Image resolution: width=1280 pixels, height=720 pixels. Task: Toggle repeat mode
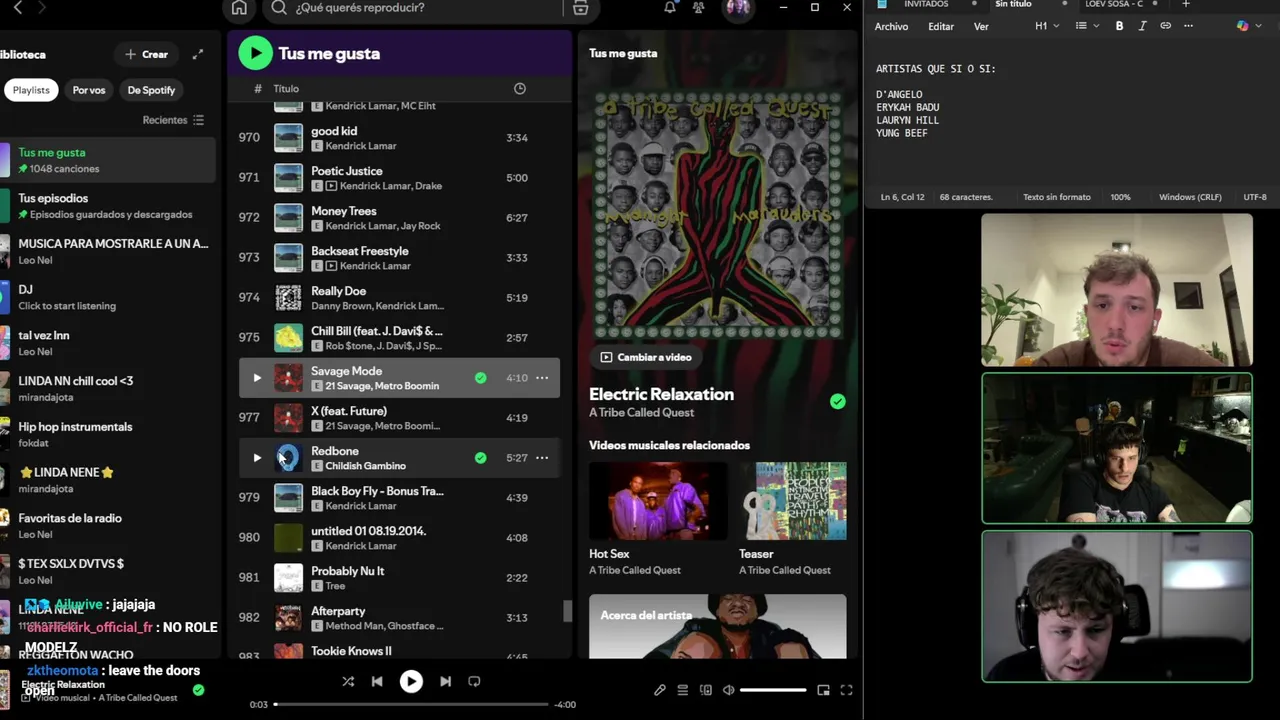point(474,682)
